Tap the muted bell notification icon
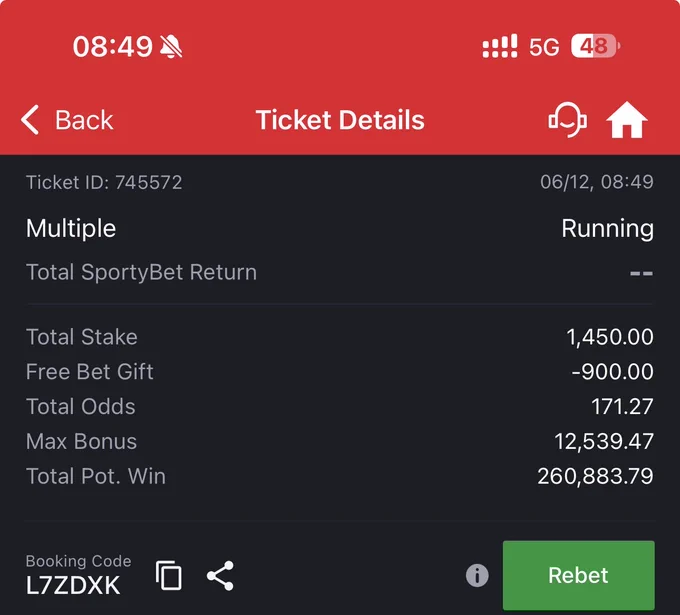Viewport: 680px width, 615px height. 171,46
